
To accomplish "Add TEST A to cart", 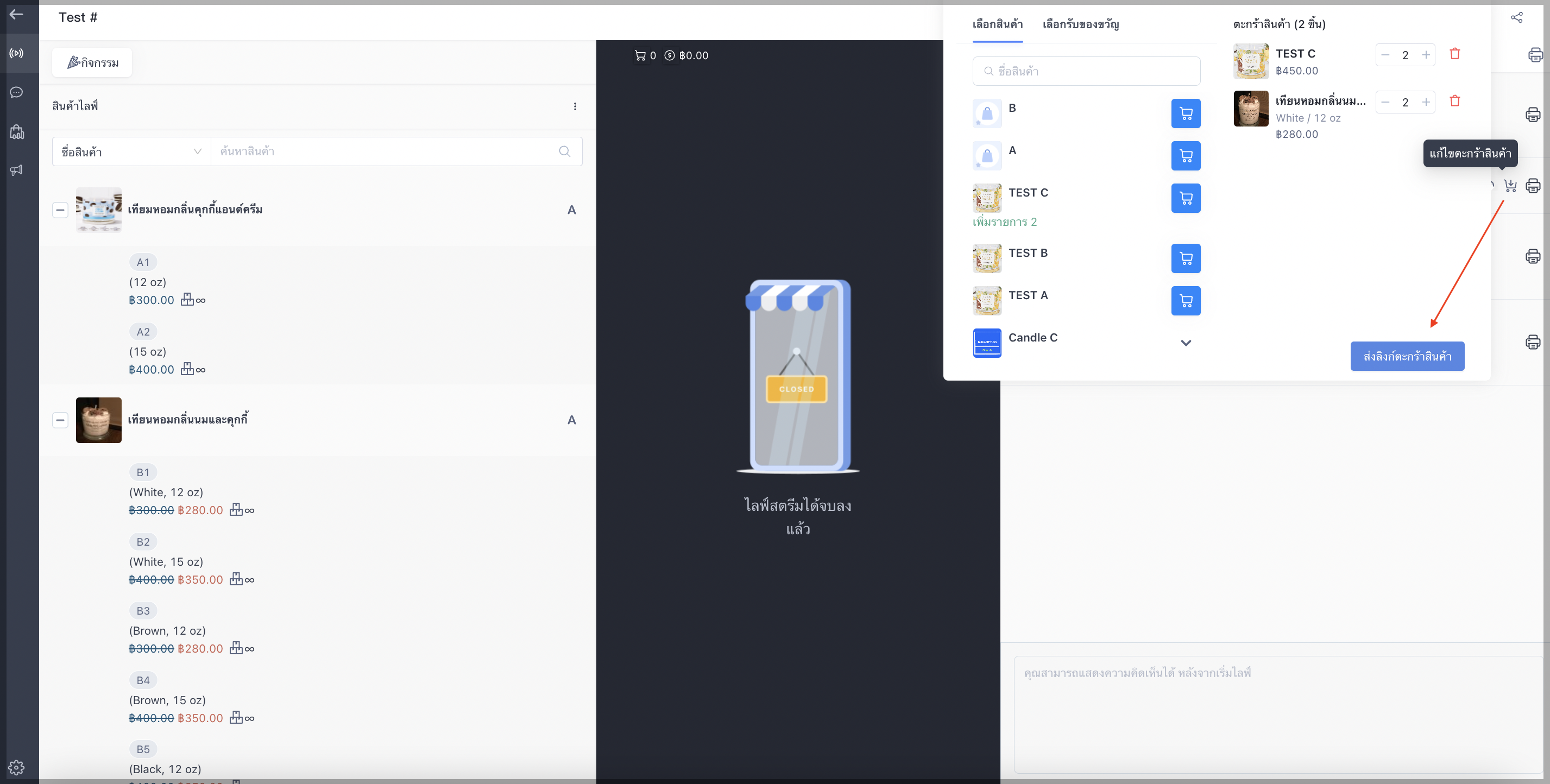I will point(1186,301).
